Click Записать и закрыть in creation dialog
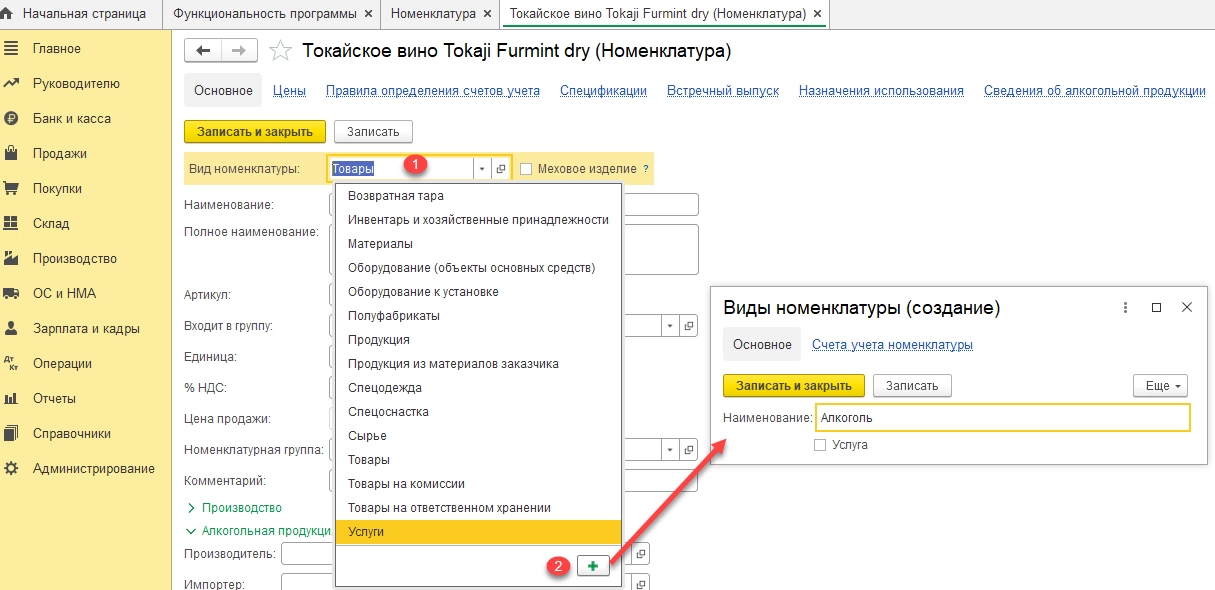This screenshot has width=1215, height=590. click(794, 385)
